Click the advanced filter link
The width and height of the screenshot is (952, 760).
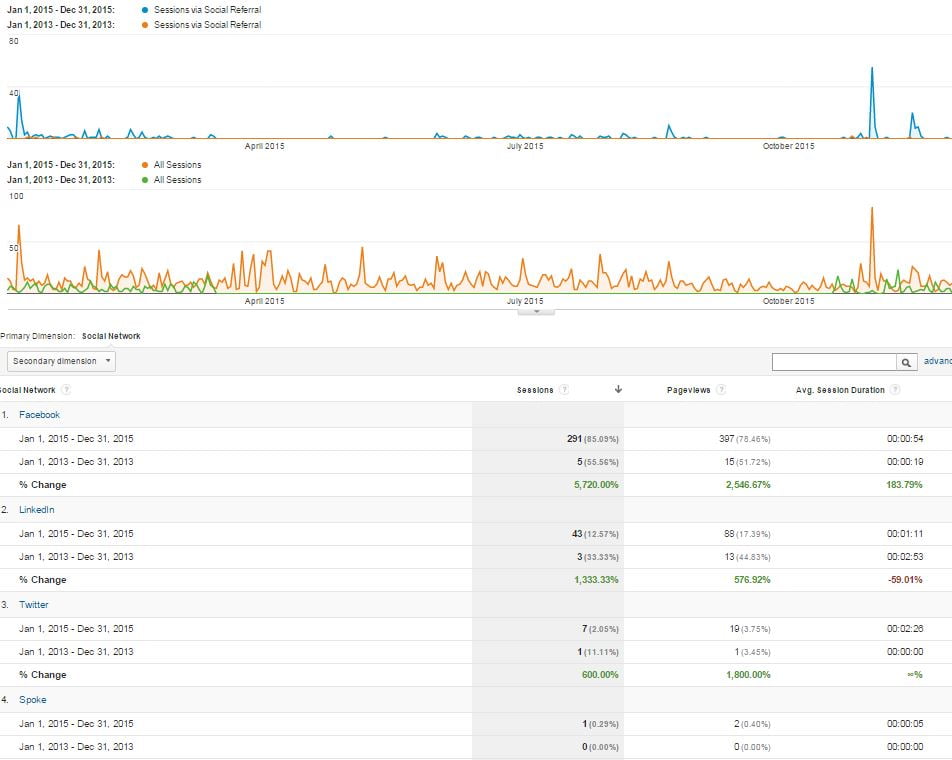937,361
